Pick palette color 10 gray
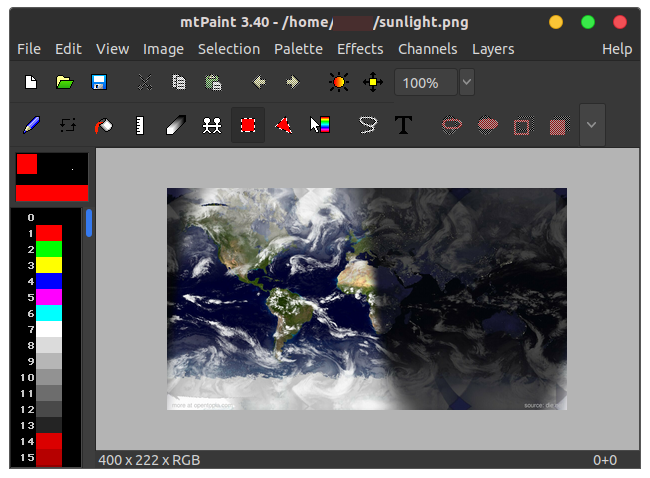Image resolution: width=650 pixels, height=478 pixels. point(49,377)
